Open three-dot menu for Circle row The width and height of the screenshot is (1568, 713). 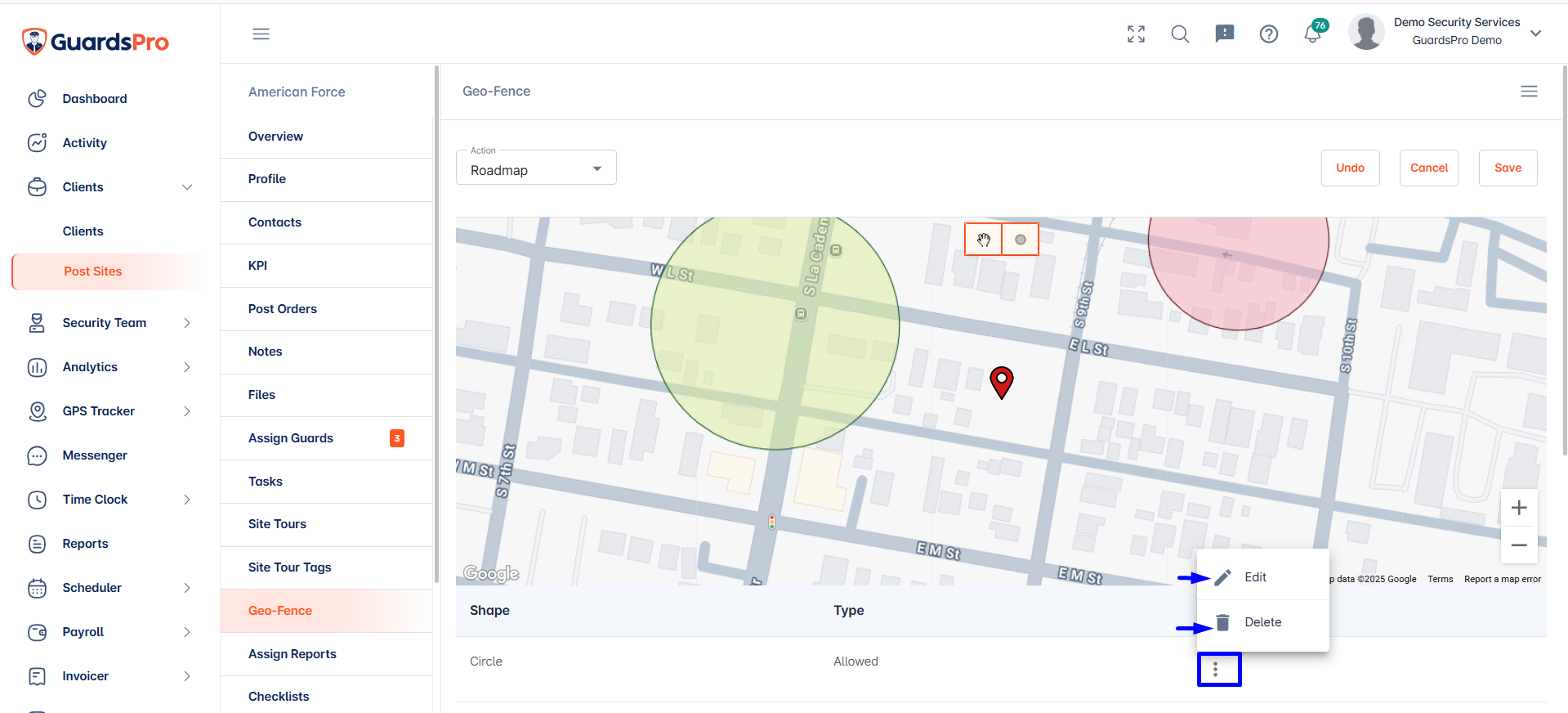[1216, 669]
